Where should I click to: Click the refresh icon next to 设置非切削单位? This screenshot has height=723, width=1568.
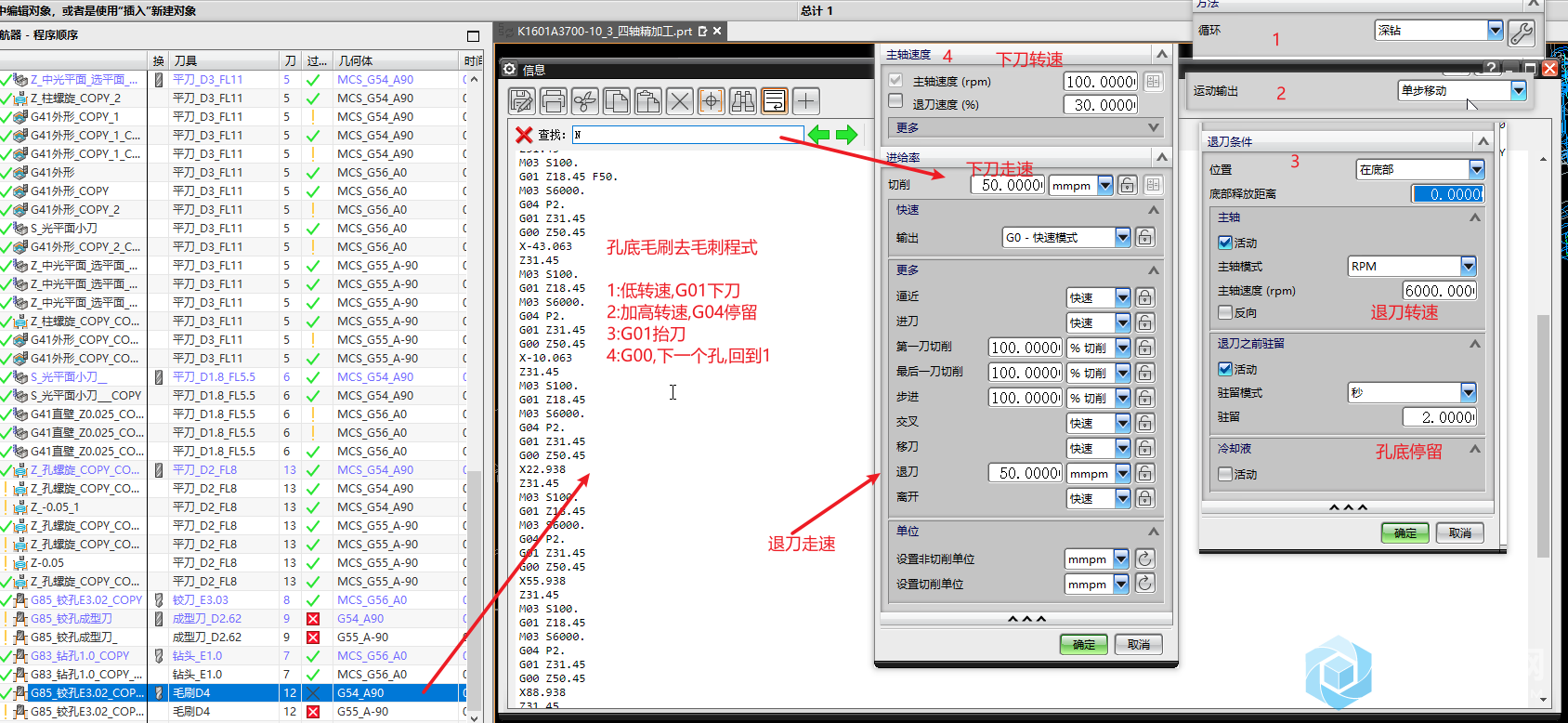1145,559
